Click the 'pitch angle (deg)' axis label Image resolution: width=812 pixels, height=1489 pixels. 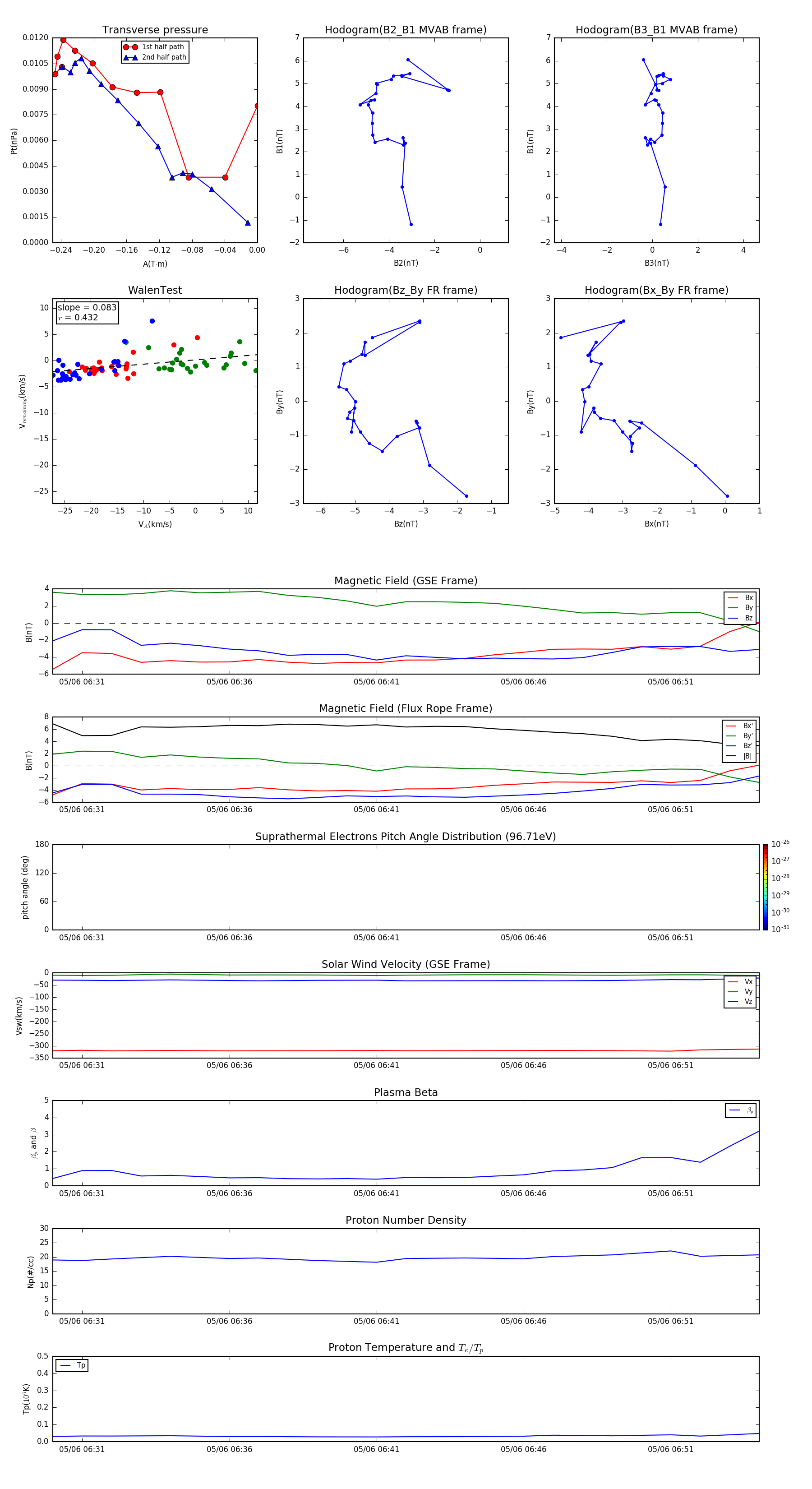[x=25, y=887]
